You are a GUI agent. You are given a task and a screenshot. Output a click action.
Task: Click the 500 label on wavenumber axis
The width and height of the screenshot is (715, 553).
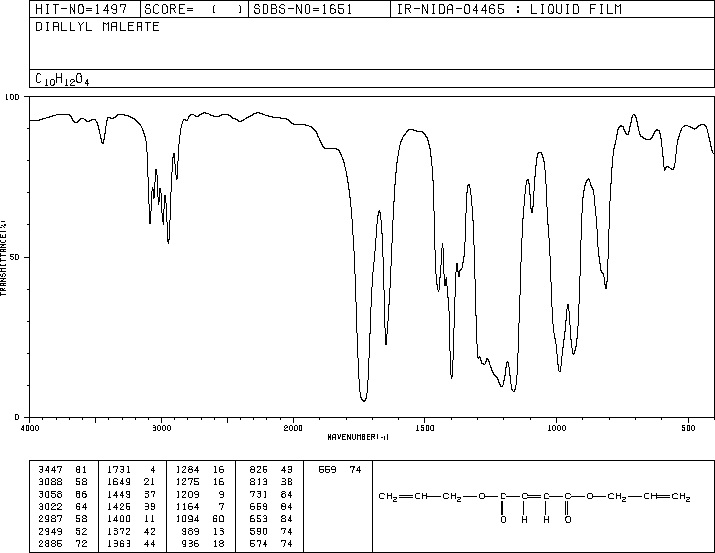(x=688, y=428)
